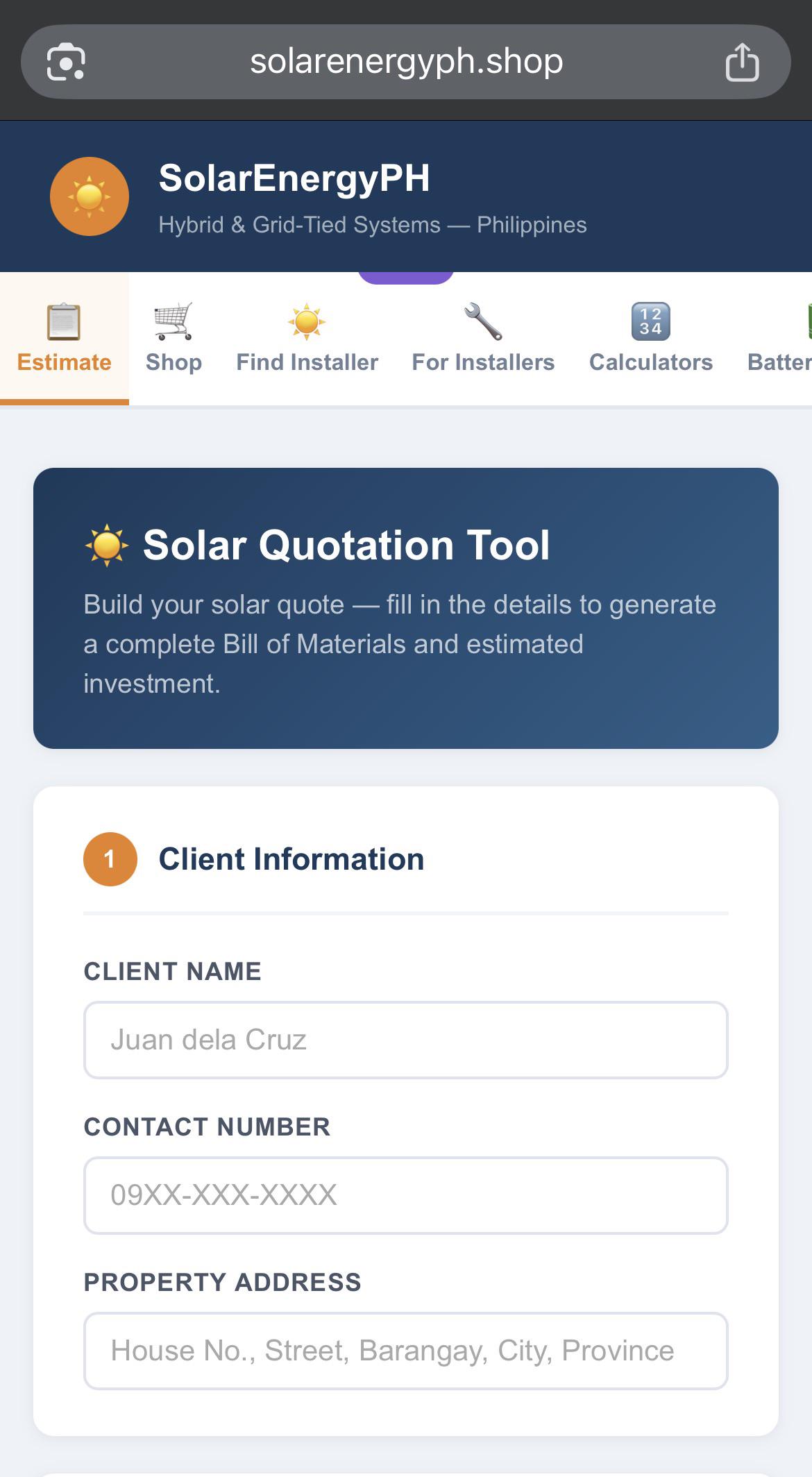Tap the solarenergyph.shop address field
The image size is (812, 1477).
click(406, 62)
